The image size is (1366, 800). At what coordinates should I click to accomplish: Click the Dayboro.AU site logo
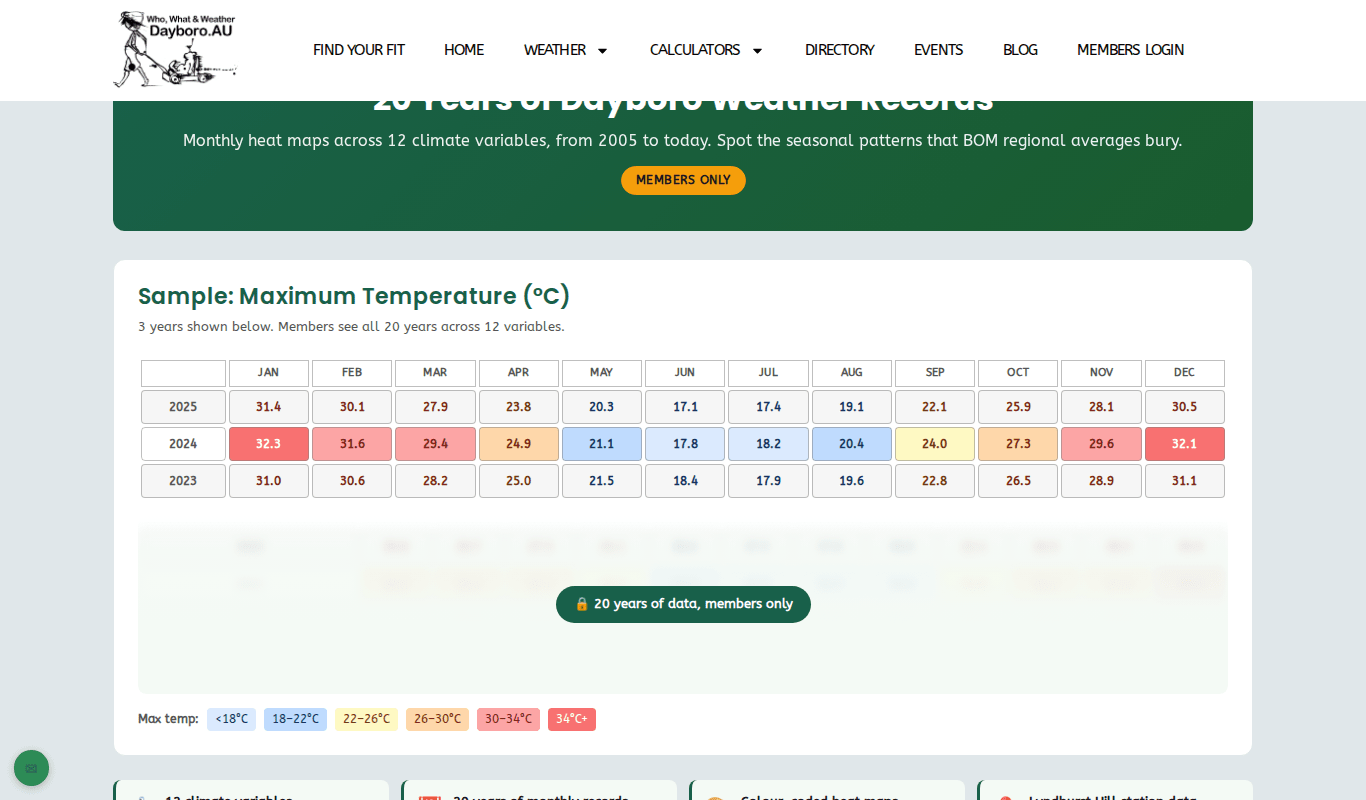(x=175, y=49)
